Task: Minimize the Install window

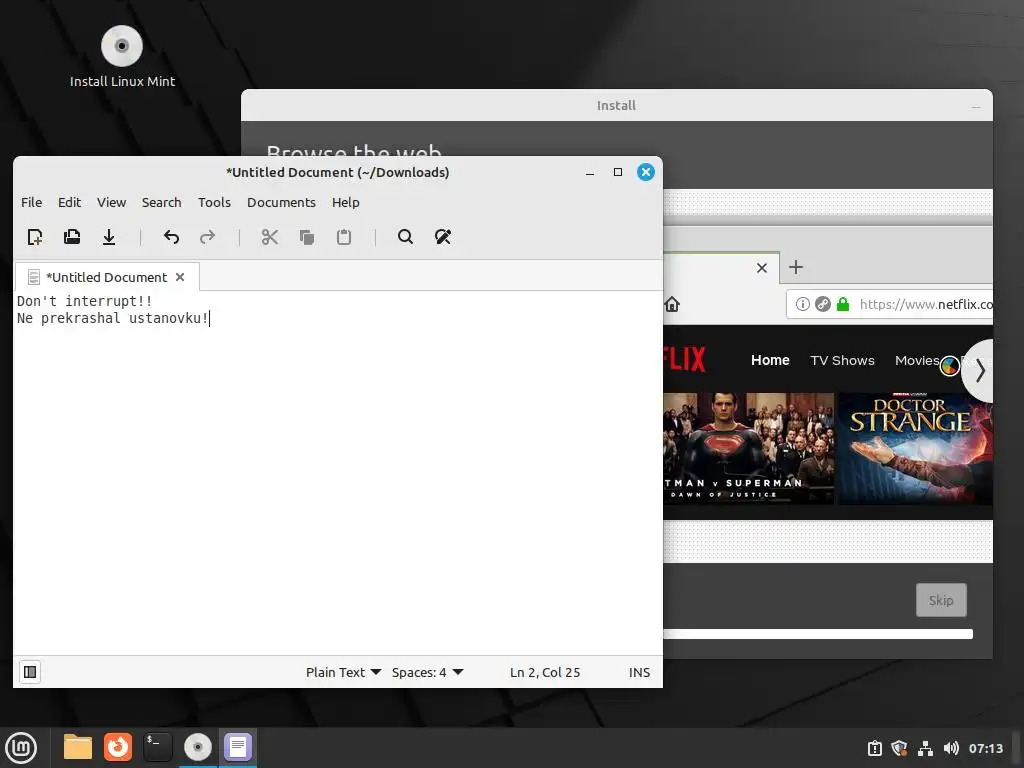Action: coord(976,106)
